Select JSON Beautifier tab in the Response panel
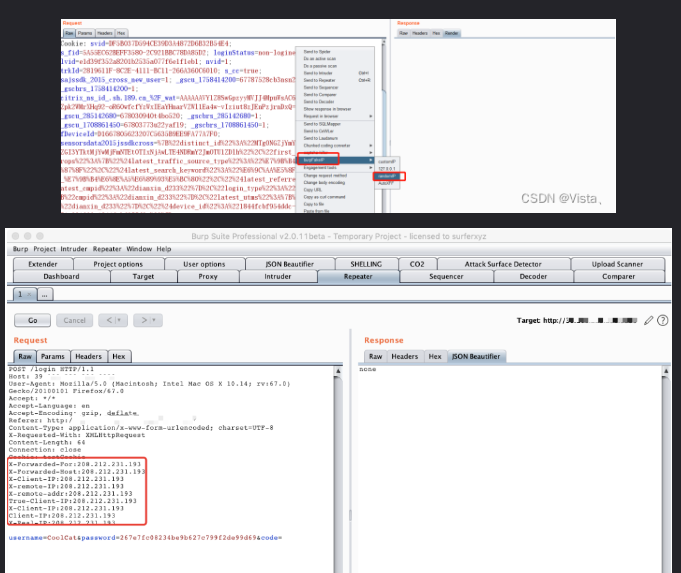The width and height of the screenshot is (681, 573). (476, 356)
